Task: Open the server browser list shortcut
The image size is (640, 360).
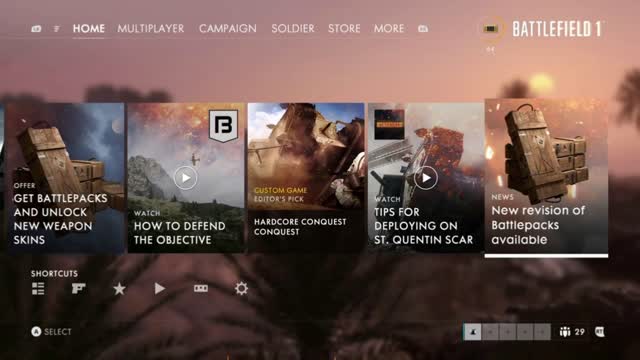Action: pyautogui.click(x=38, y=289)
